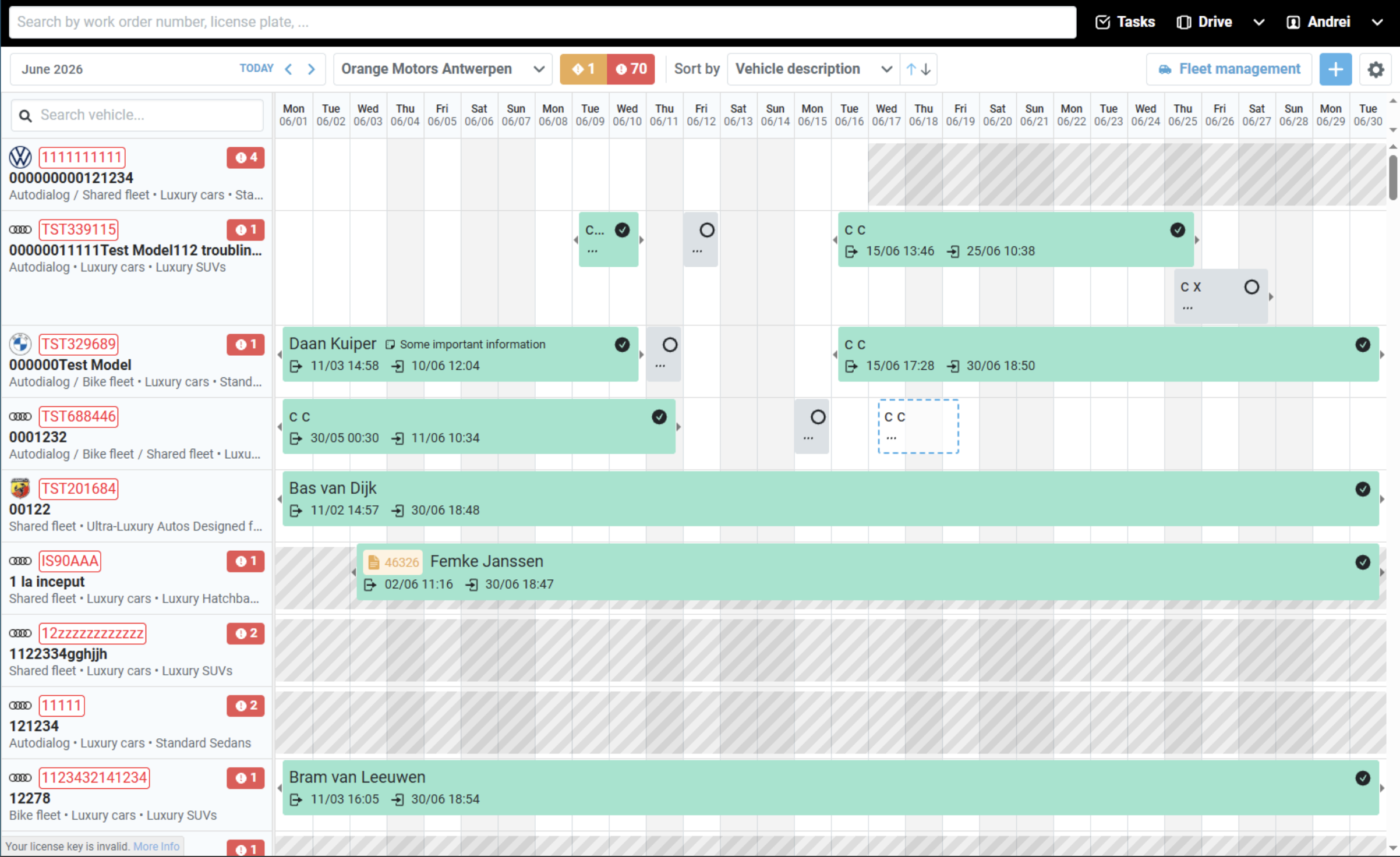Open planner settings gear
This screenshot has width=1400, height=857.
(x=1376, y=69)
